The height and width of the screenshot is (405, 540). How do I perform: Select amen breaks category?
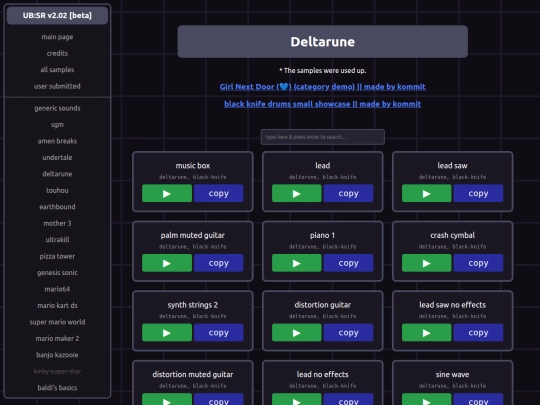57,141
